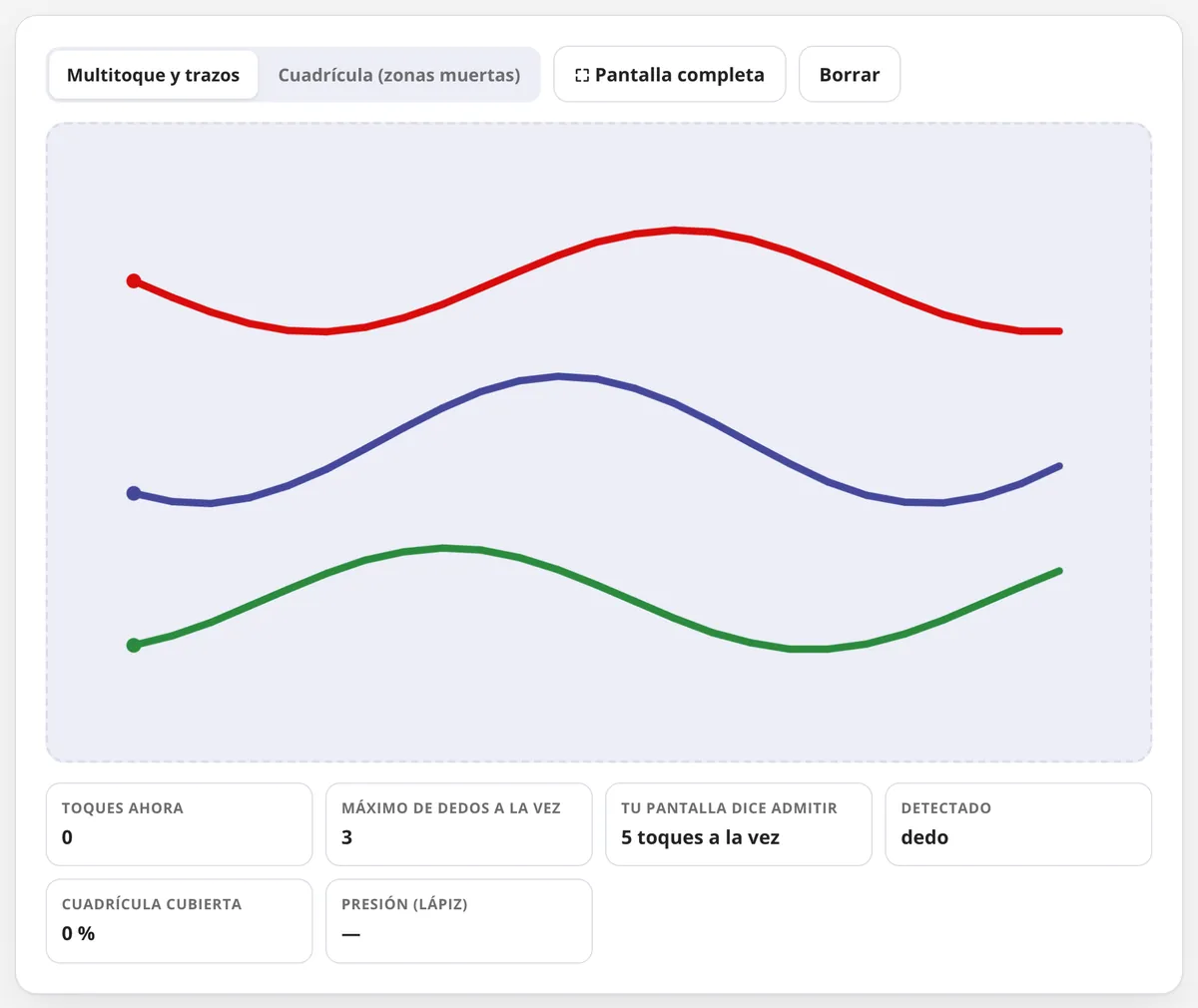The width and height of the screenshot is (1198, 1008).
Task: Click the MÁXIMO DE DEDOS A LA VEZ label
Action: coord(451,808)
